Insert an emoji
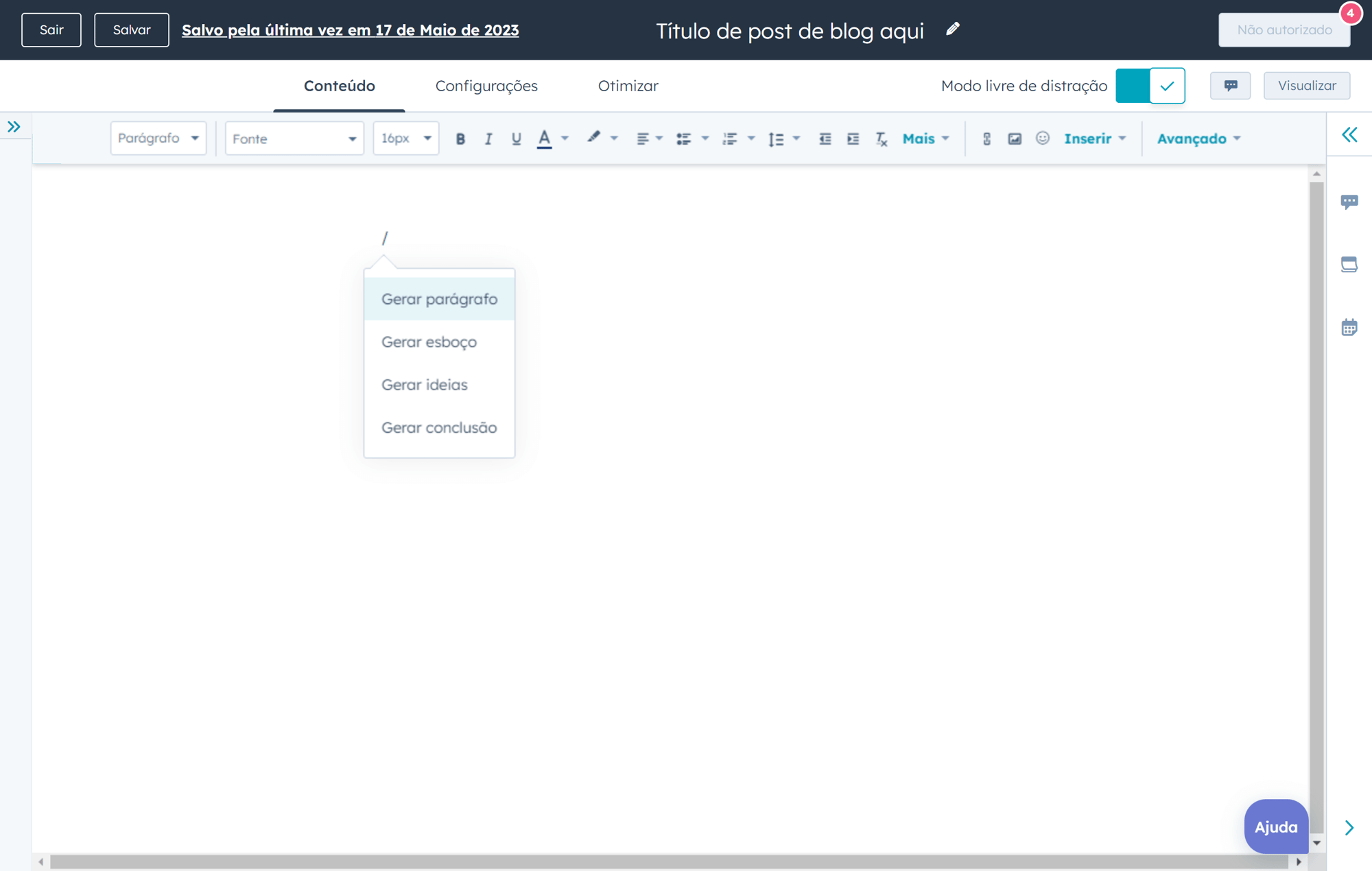1372x871 pixels. tap(1043, 139)
